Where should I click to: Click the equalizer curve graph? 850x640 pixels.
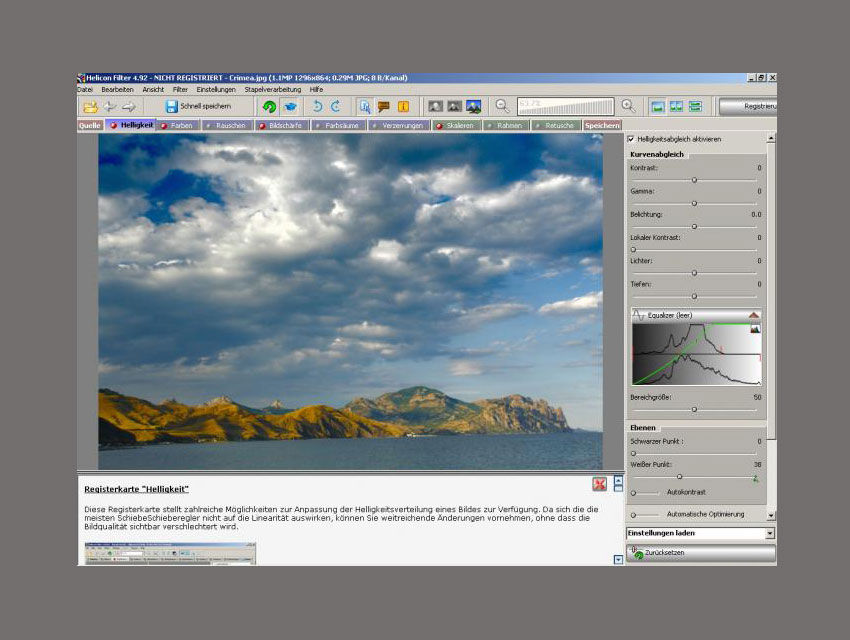(x=697, y=354)
